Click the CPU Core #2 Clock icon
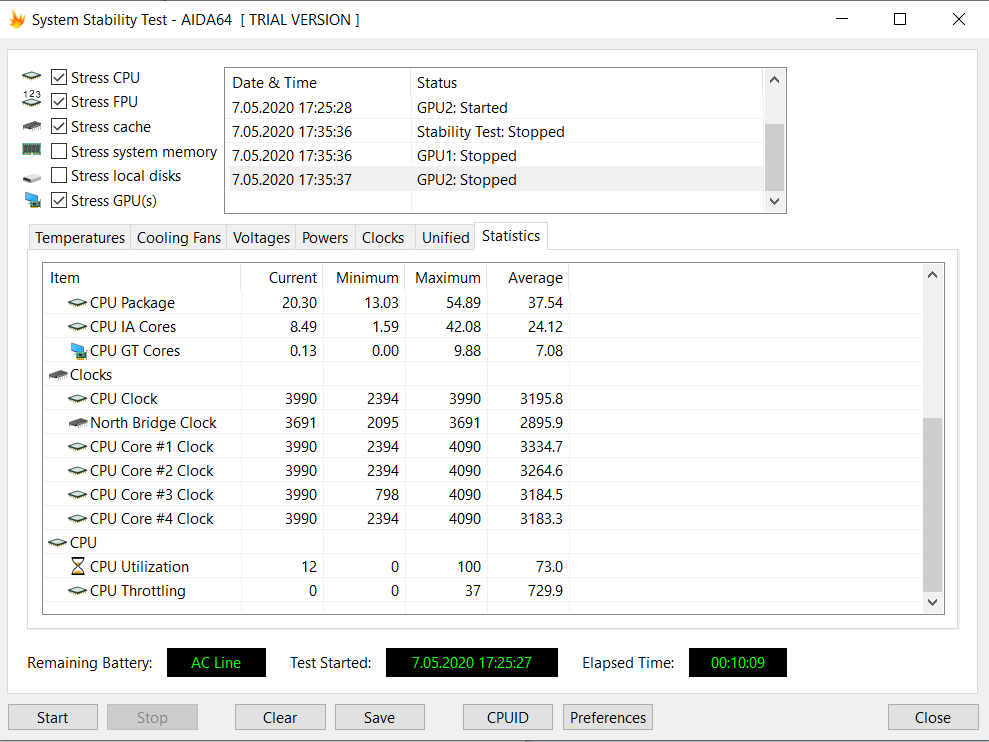The image size is (989, 742). point(77,471)
